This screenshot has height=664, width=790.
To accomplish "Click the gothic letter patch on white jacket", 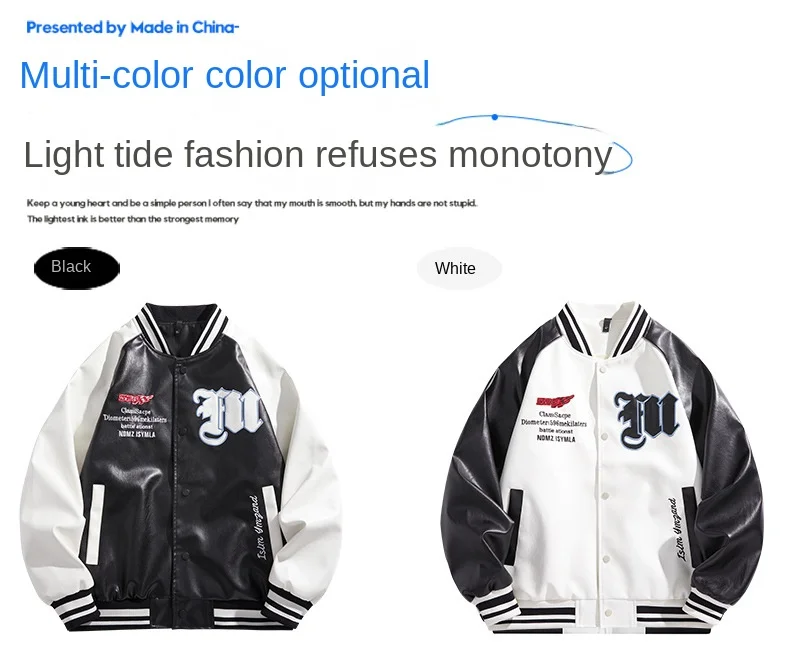I will click(647, 419).
